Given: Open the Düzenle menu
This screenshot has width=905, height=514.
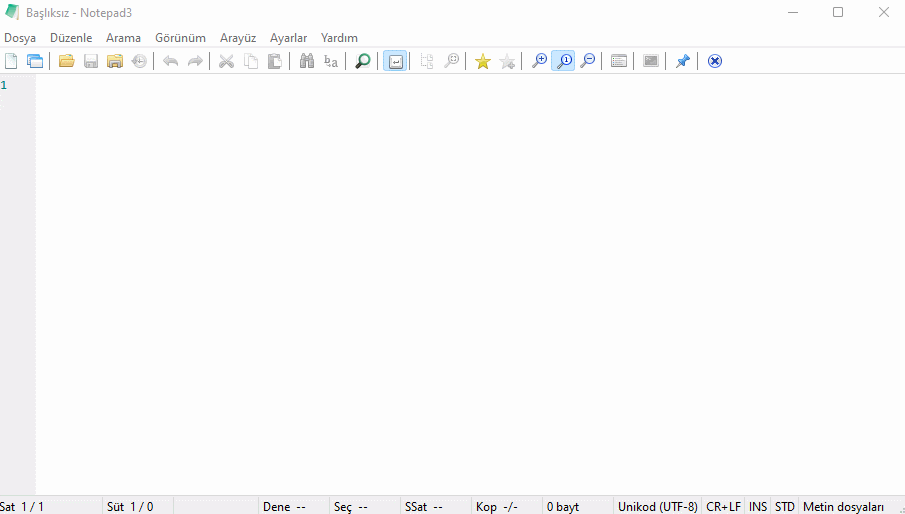Looking at the screenshot, I should click(71, 37).
